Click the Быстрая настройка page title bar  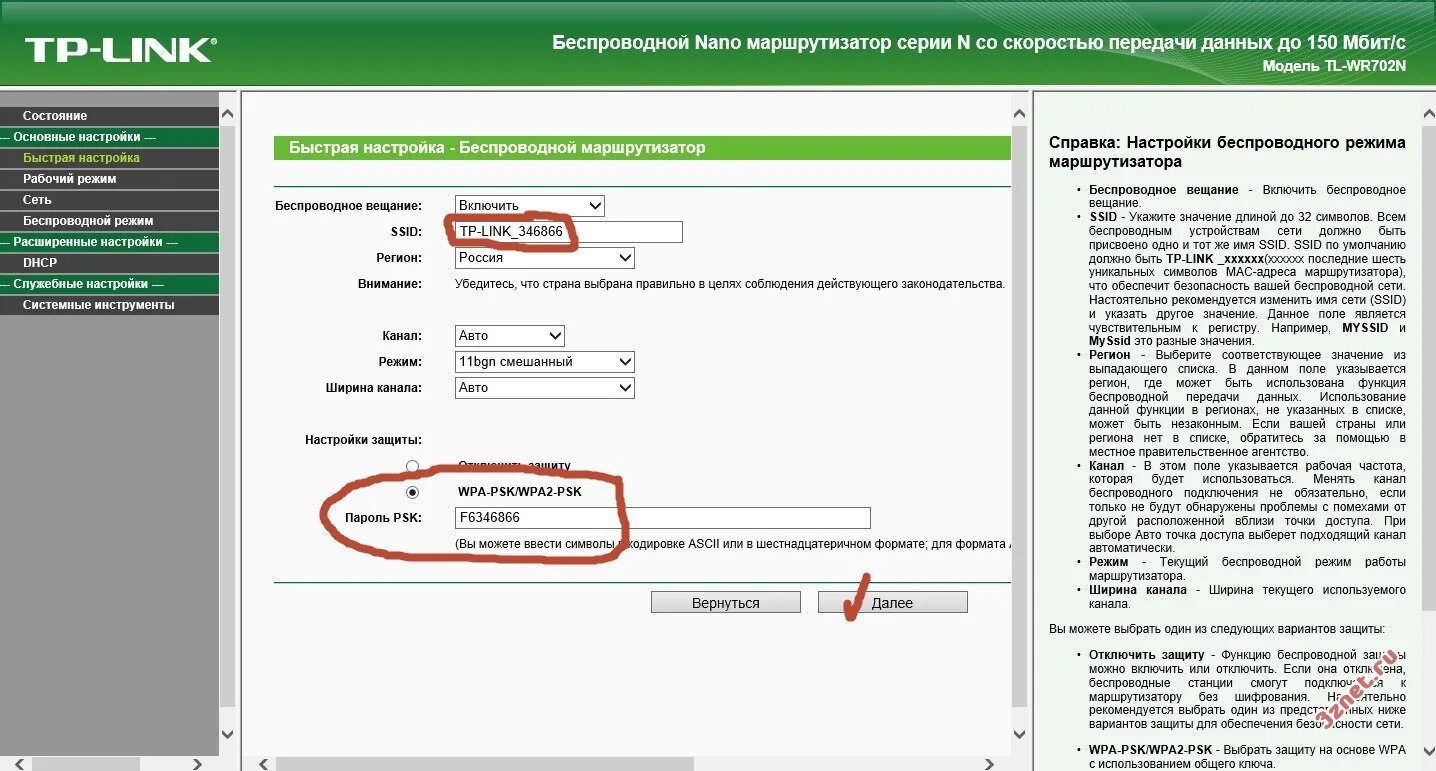click(642, 148)
